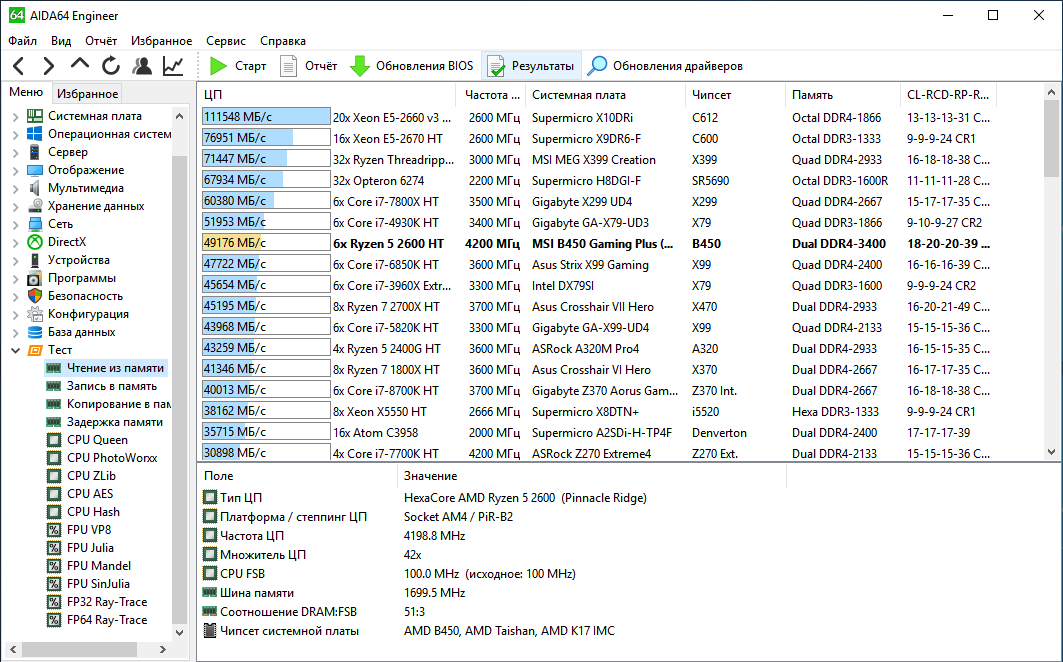1063x662 pixels.
Task: Open the Файл menu
Action: (22, 41)
